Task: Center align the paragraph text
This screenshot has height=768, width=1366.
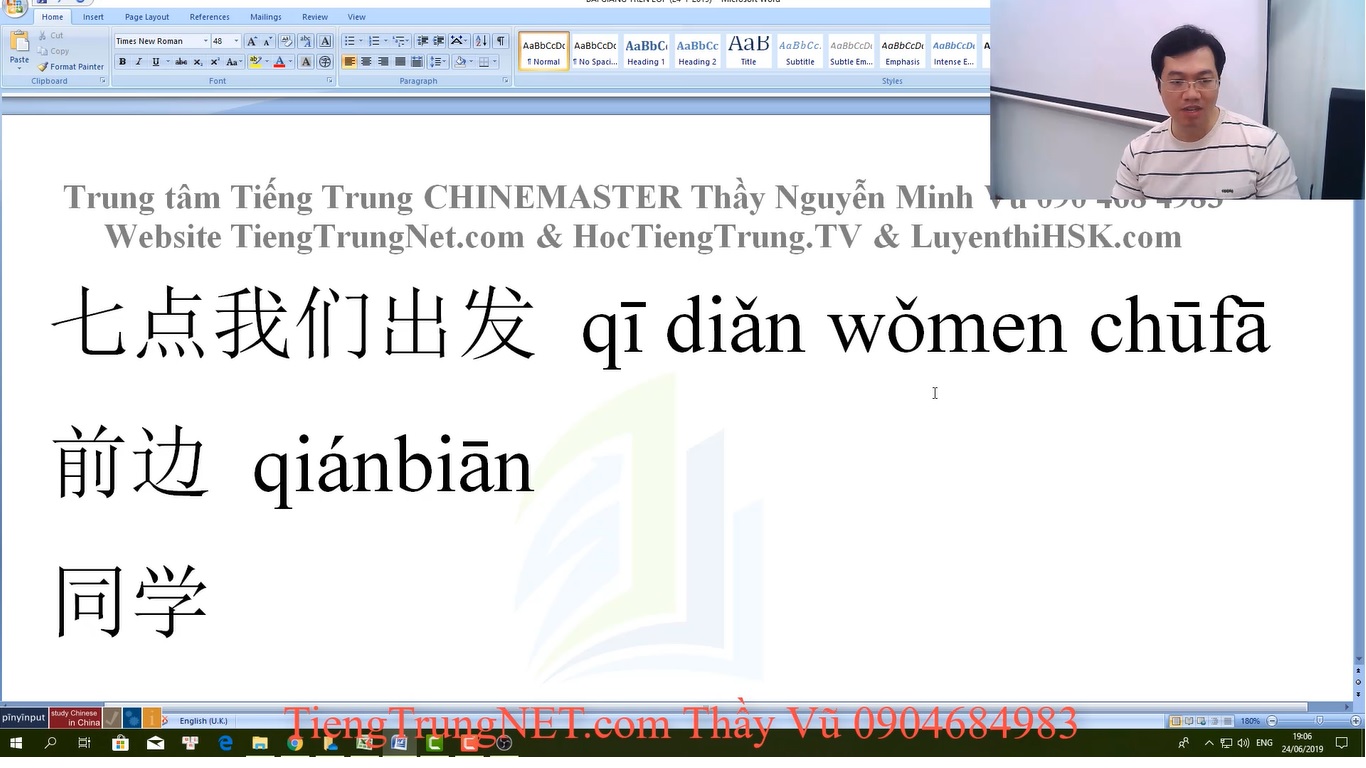Action: tap(366, 62)
